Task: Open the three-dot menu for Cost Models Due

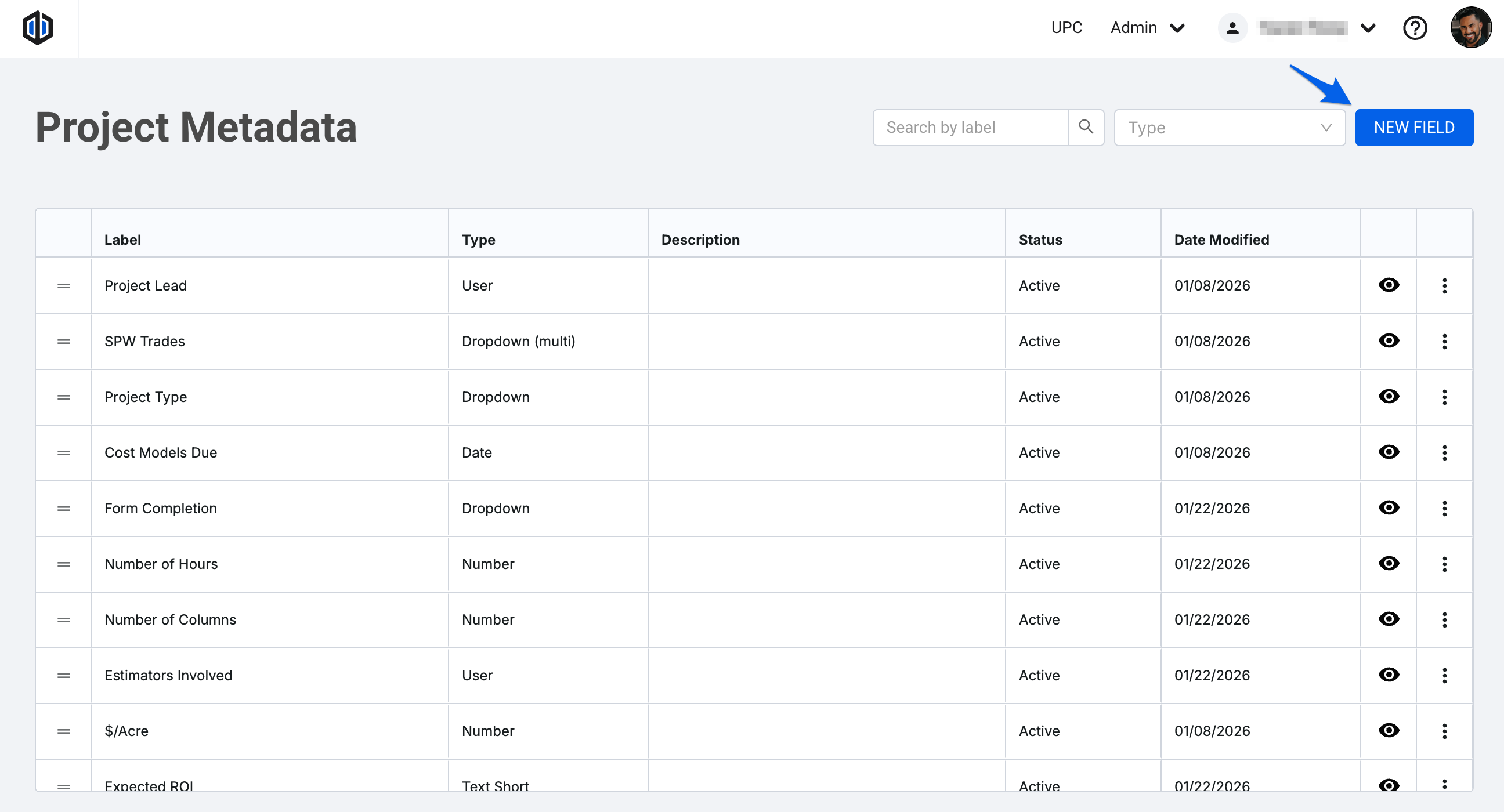Action: pyautogui.click(x=1444, y=452)
